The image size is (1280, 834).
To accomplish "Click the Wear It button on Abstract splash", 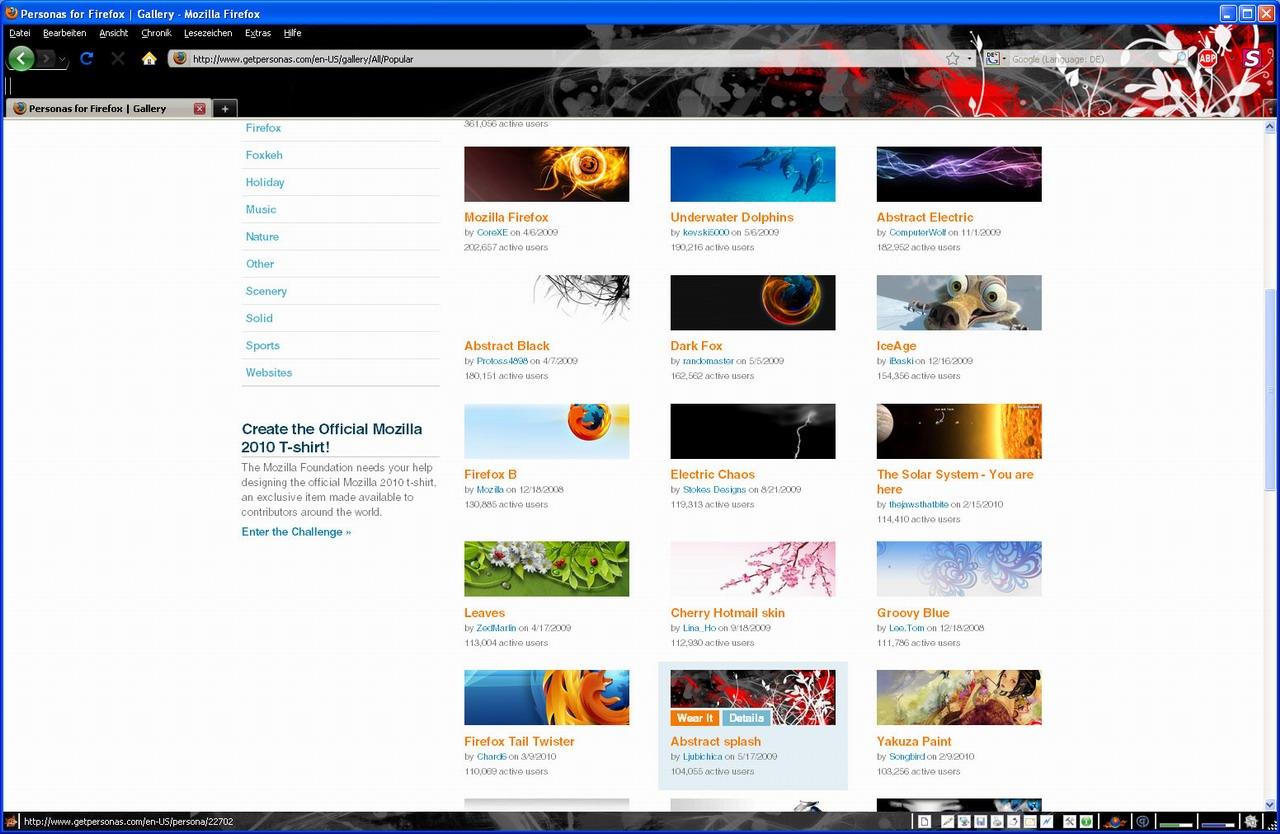I will coord(695,718).
